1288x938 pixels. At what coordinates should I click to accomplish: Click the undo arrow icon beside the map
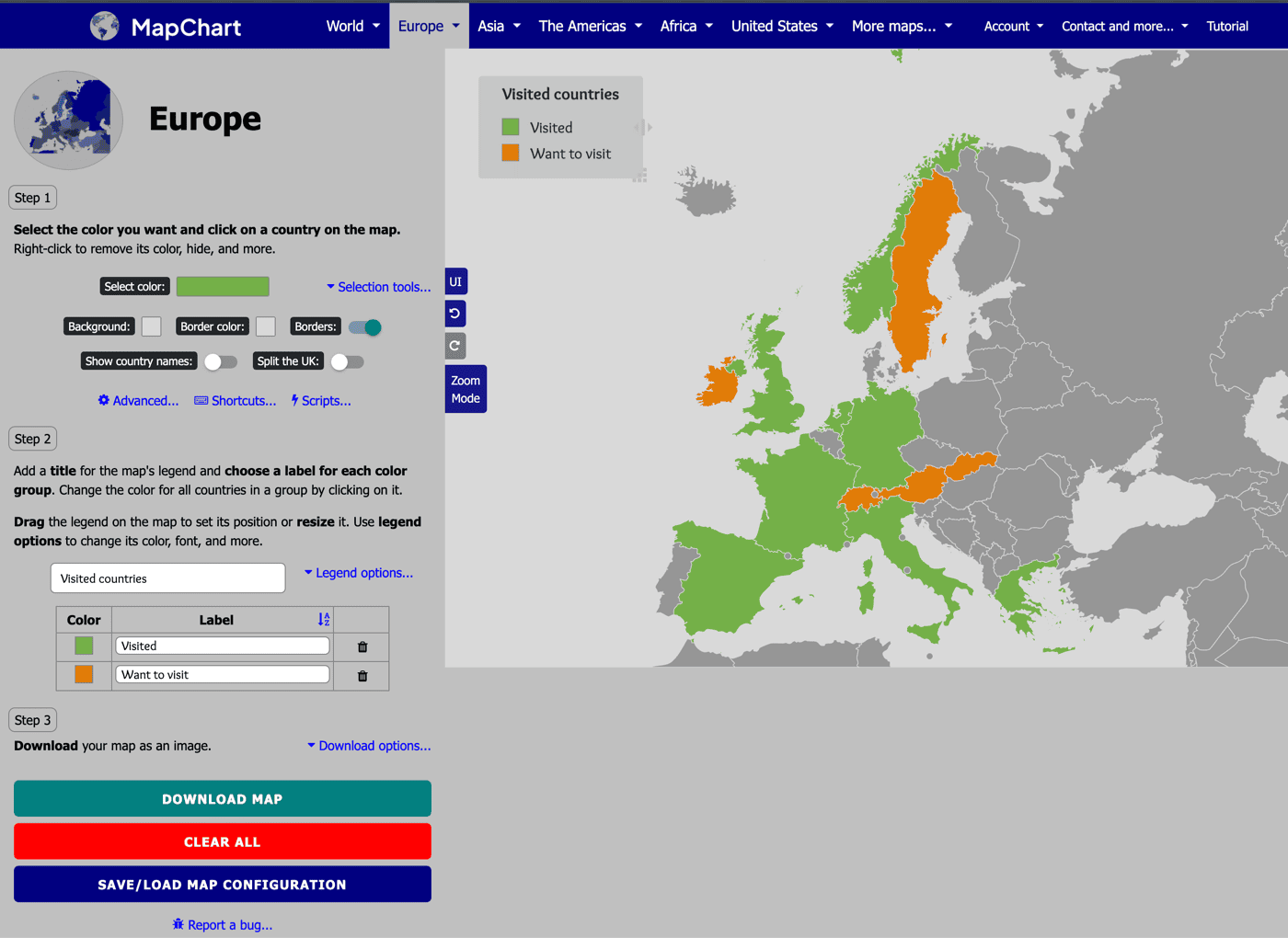point(455,314)
